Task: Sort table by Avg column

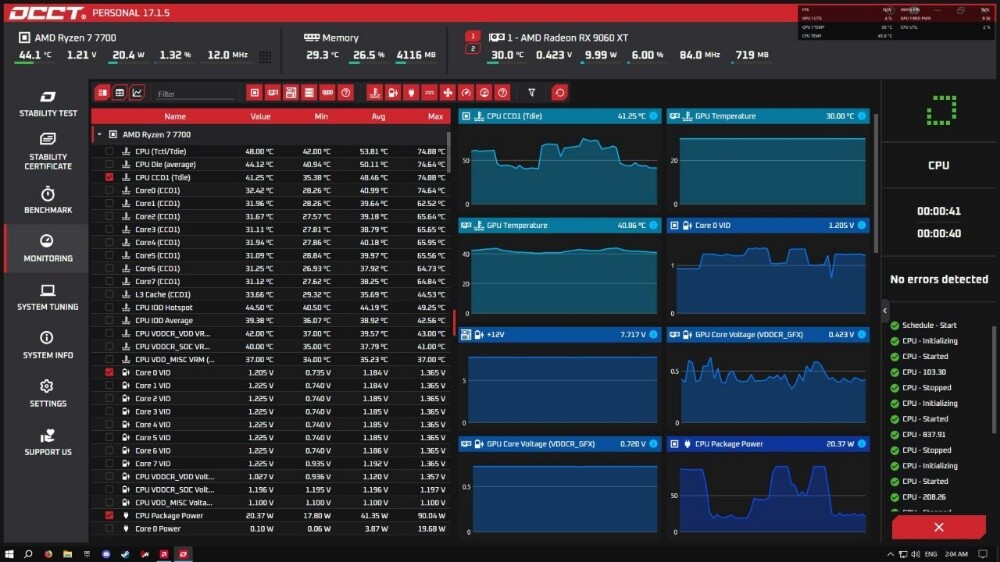Action: 378,116
